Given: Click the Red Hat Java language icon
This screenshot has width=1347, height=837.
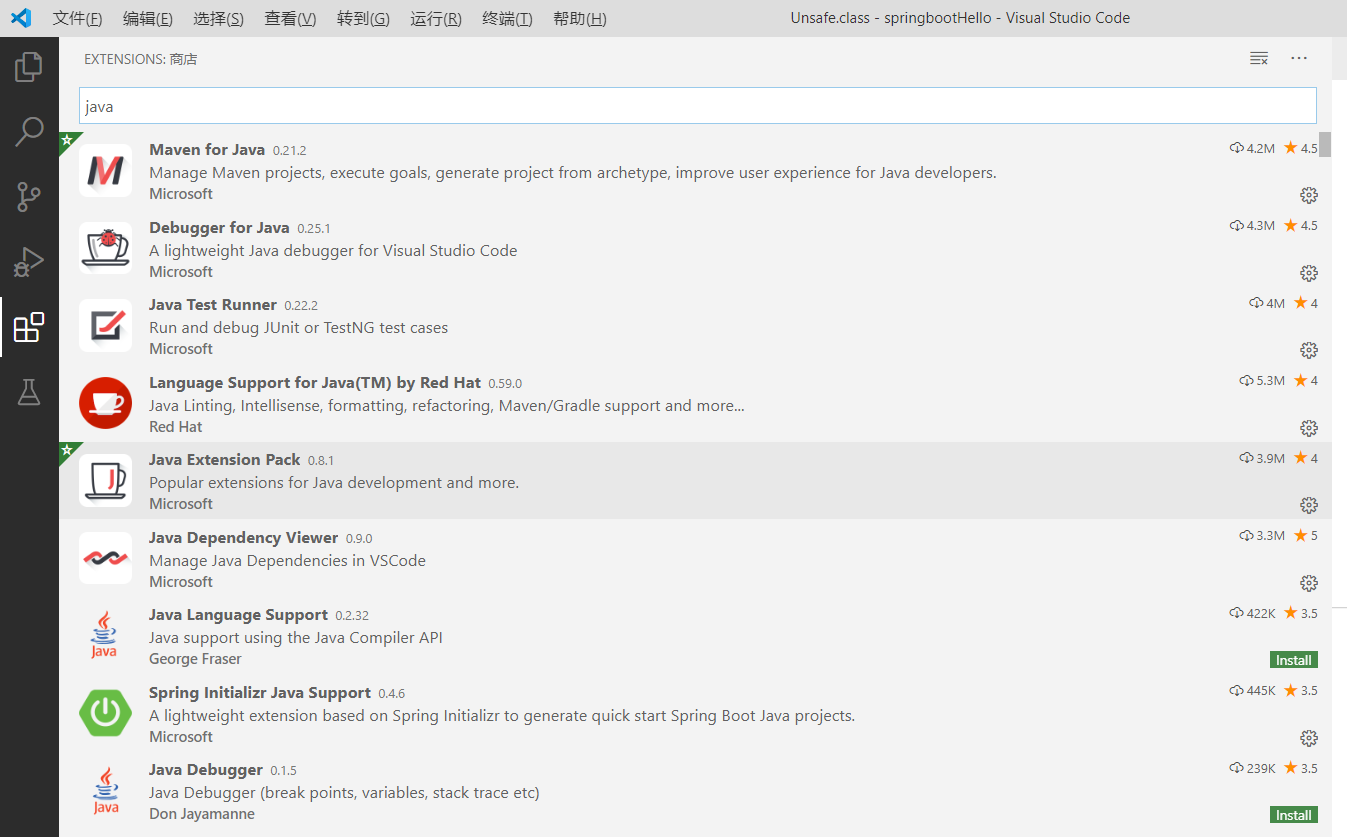Looking at the screenshot, I should tap(105, 403).
